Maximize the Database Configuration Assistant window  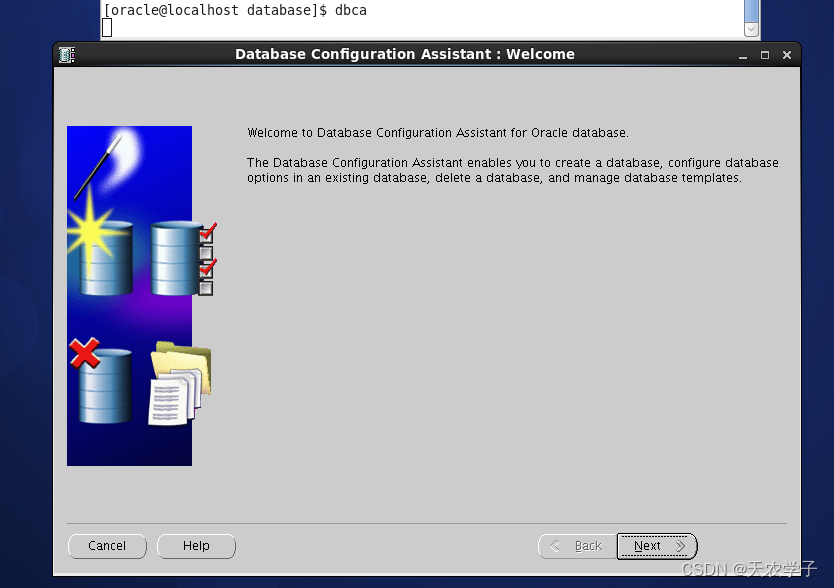click(x=765, y=55)
